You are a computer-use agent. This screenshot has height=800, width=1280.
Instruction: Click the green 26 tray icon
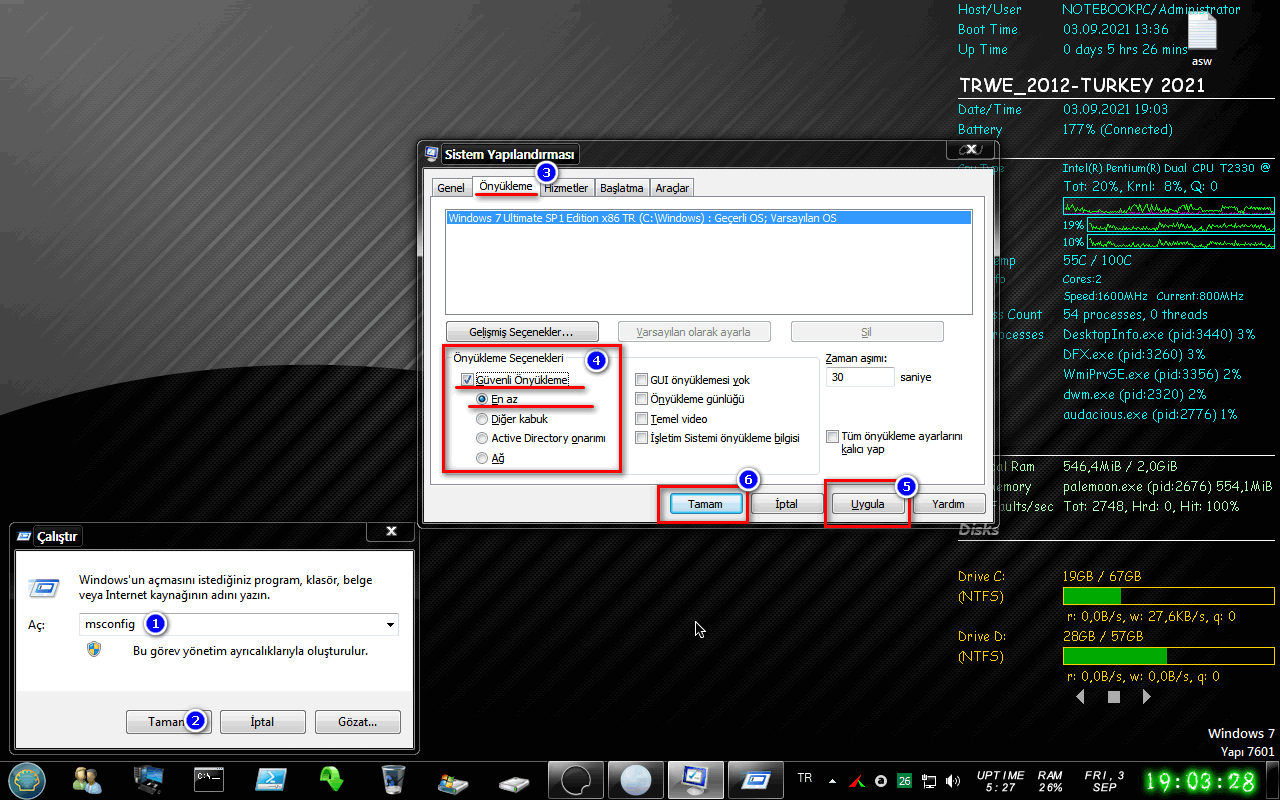(x=904, y=780)
